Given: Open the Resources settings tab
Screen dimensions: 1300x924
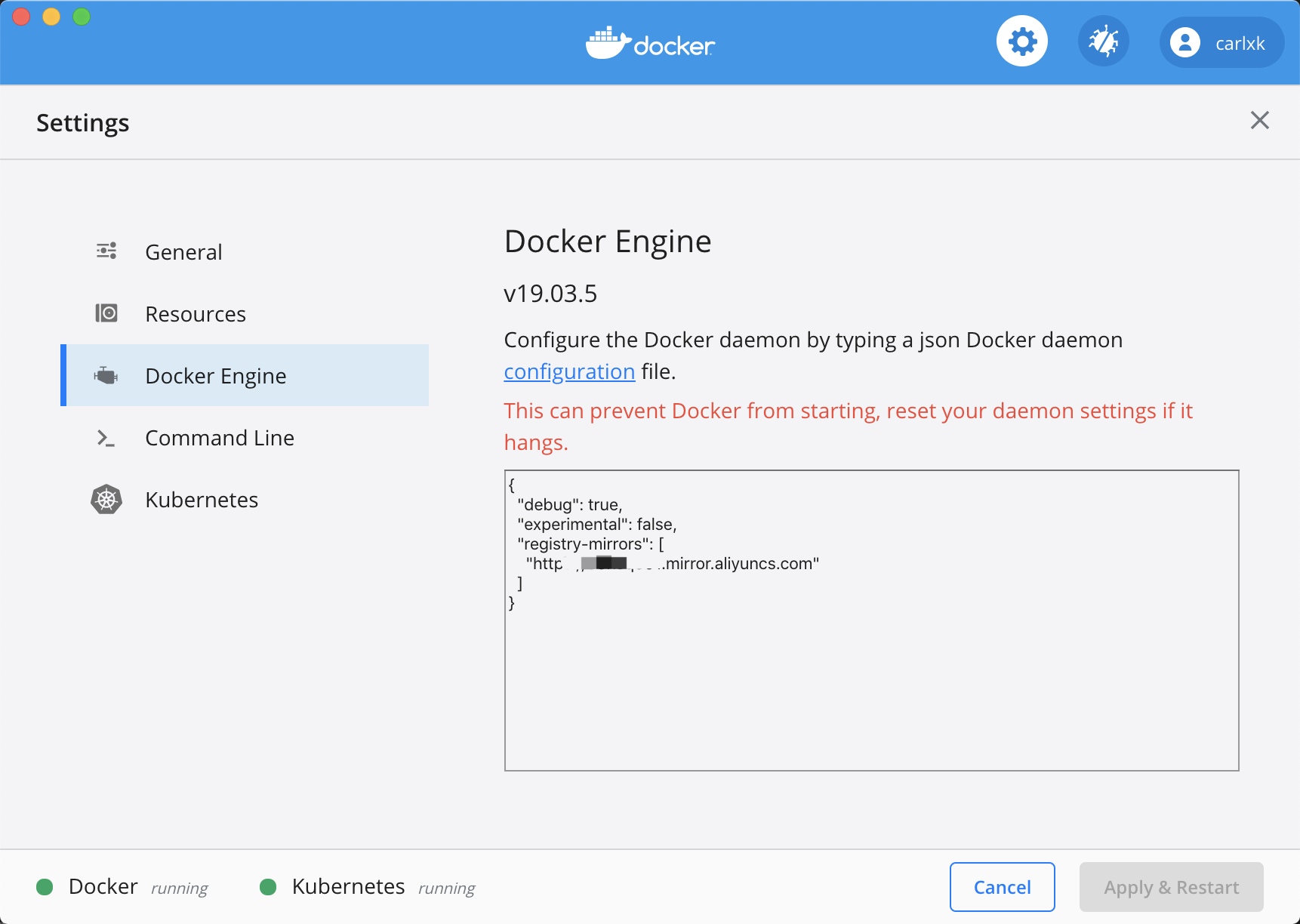Looking at the screenshot, I should (245, 313).
